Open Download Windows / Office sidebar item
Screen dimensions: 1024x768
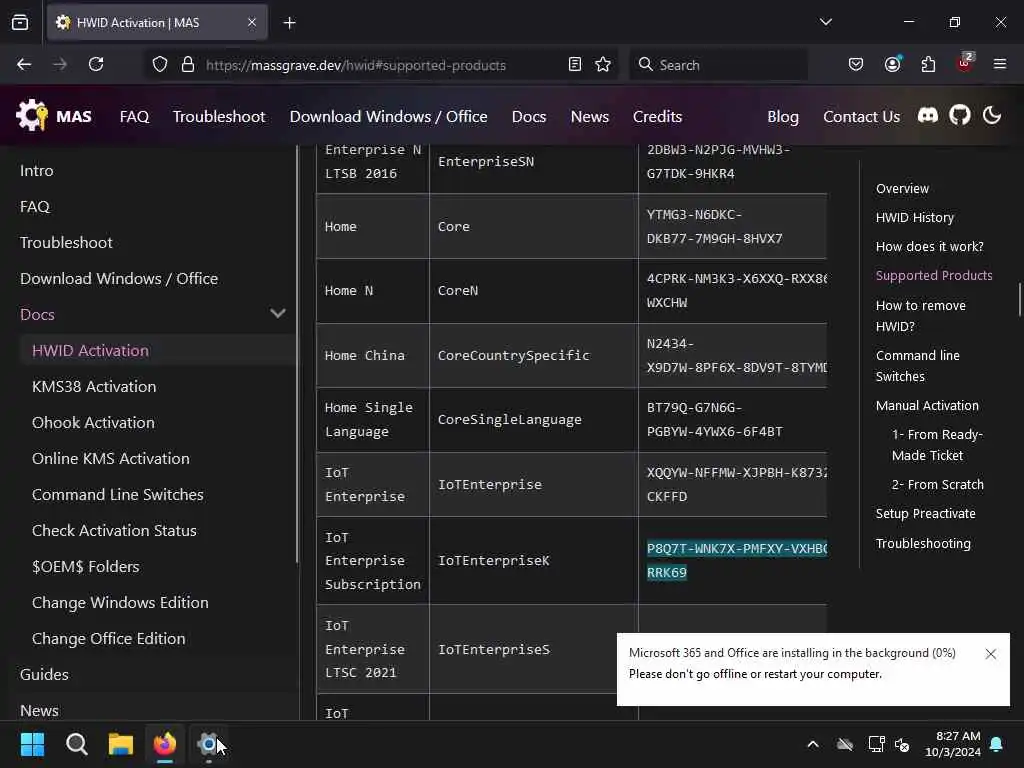119,278
